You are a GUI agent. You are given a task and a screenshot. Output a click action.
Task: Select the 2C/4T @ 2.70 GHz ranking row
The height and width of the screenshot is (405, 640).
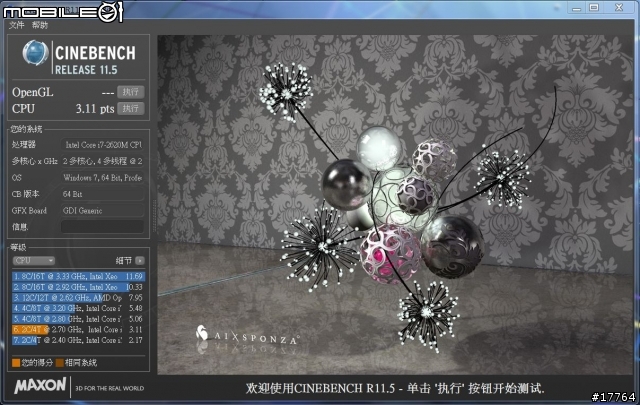pyautogui.click(x=78, y=329)
